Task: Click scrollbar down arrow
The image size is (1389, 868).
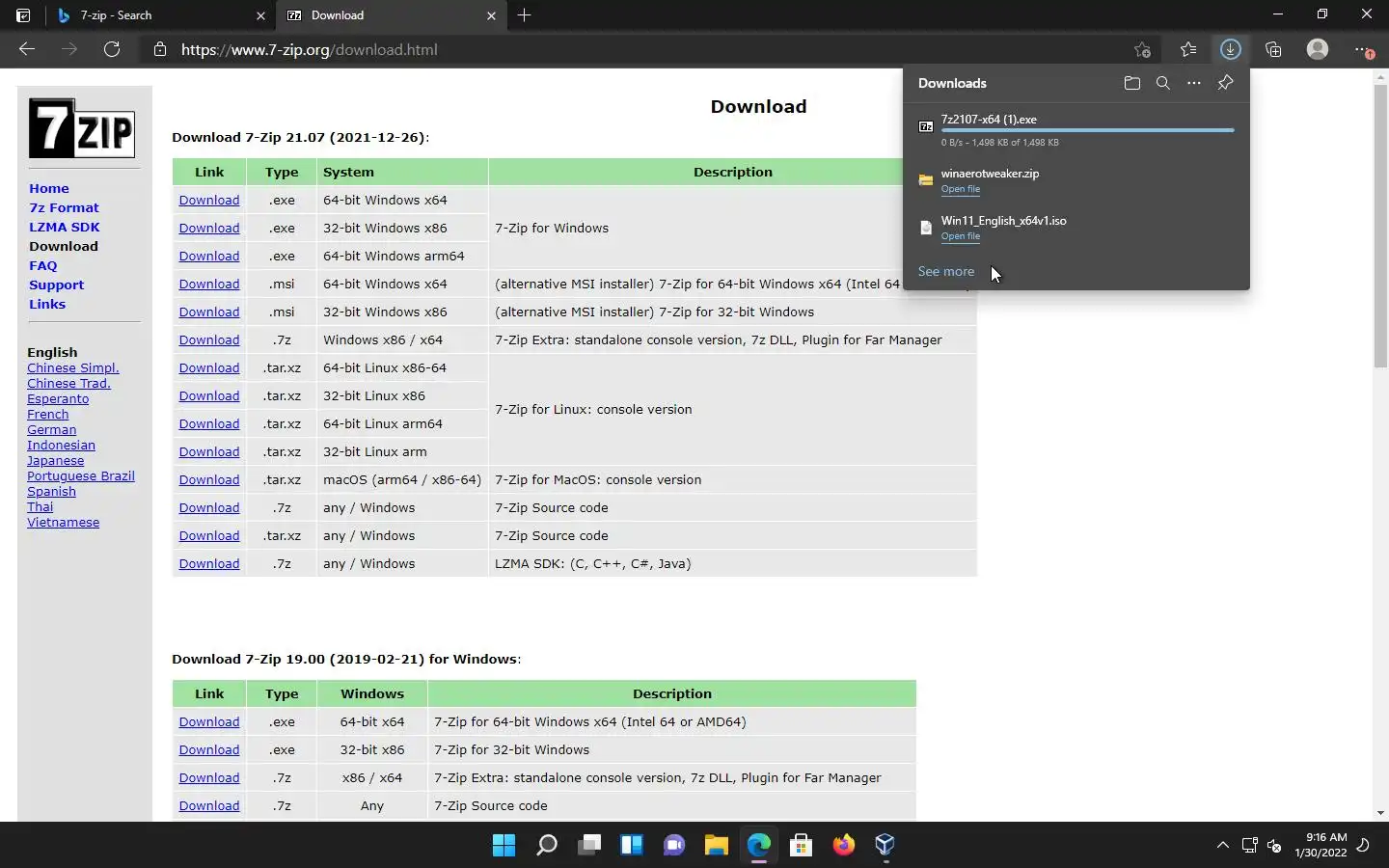Action: 1380,813
